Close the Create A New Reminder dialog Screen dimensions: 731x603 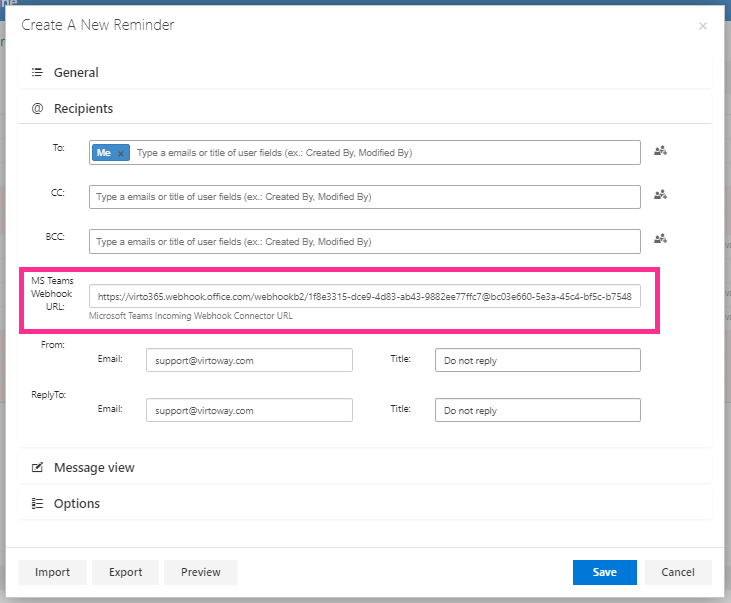click(703, 26)
